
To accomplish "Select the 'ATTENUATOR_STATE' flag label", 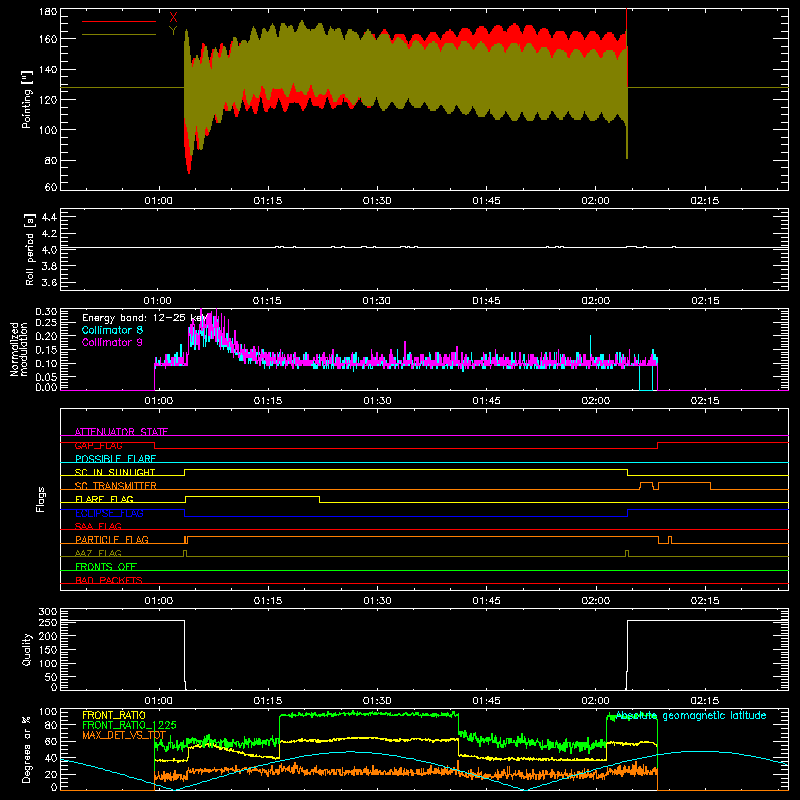I will tap(121, 432).
